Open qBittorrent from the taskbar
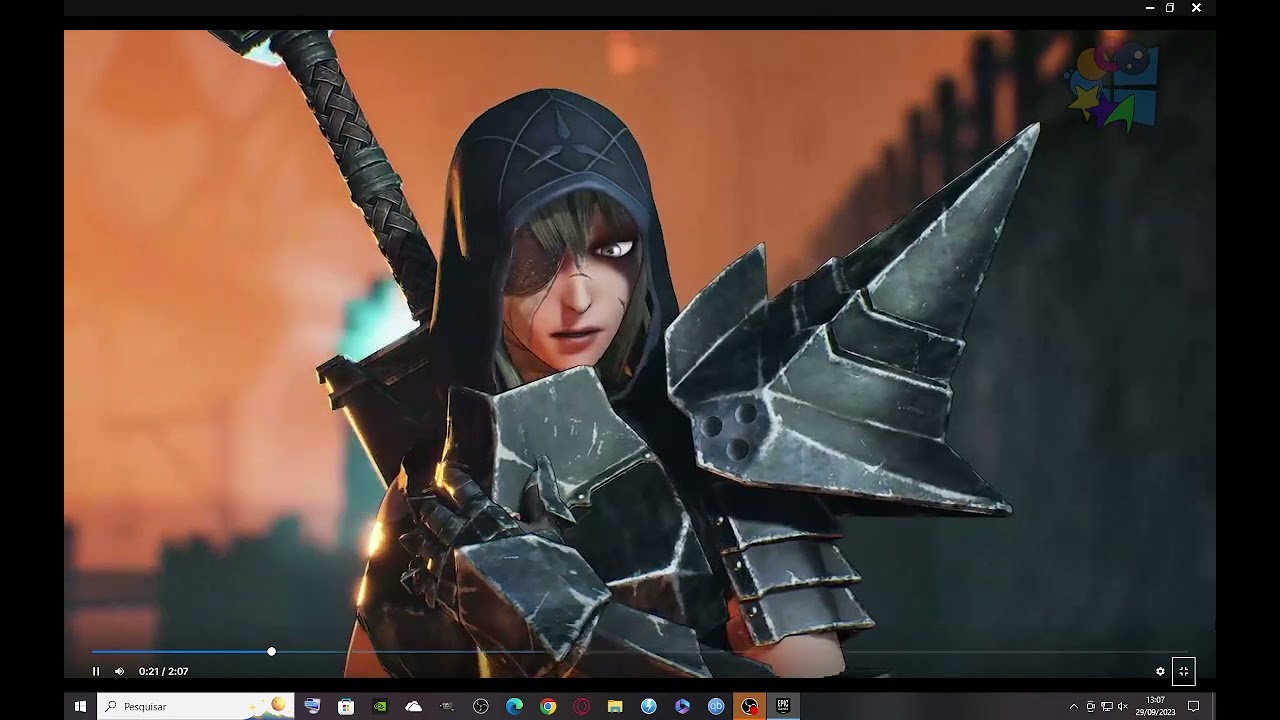 716,706
